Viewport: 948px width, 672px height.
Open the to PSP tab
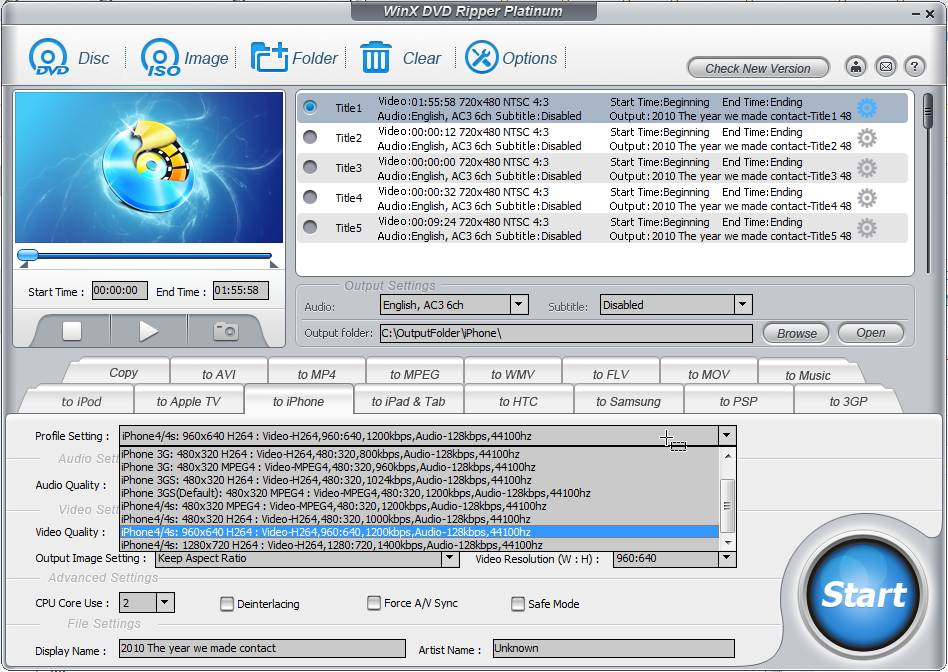pos(738,402)
